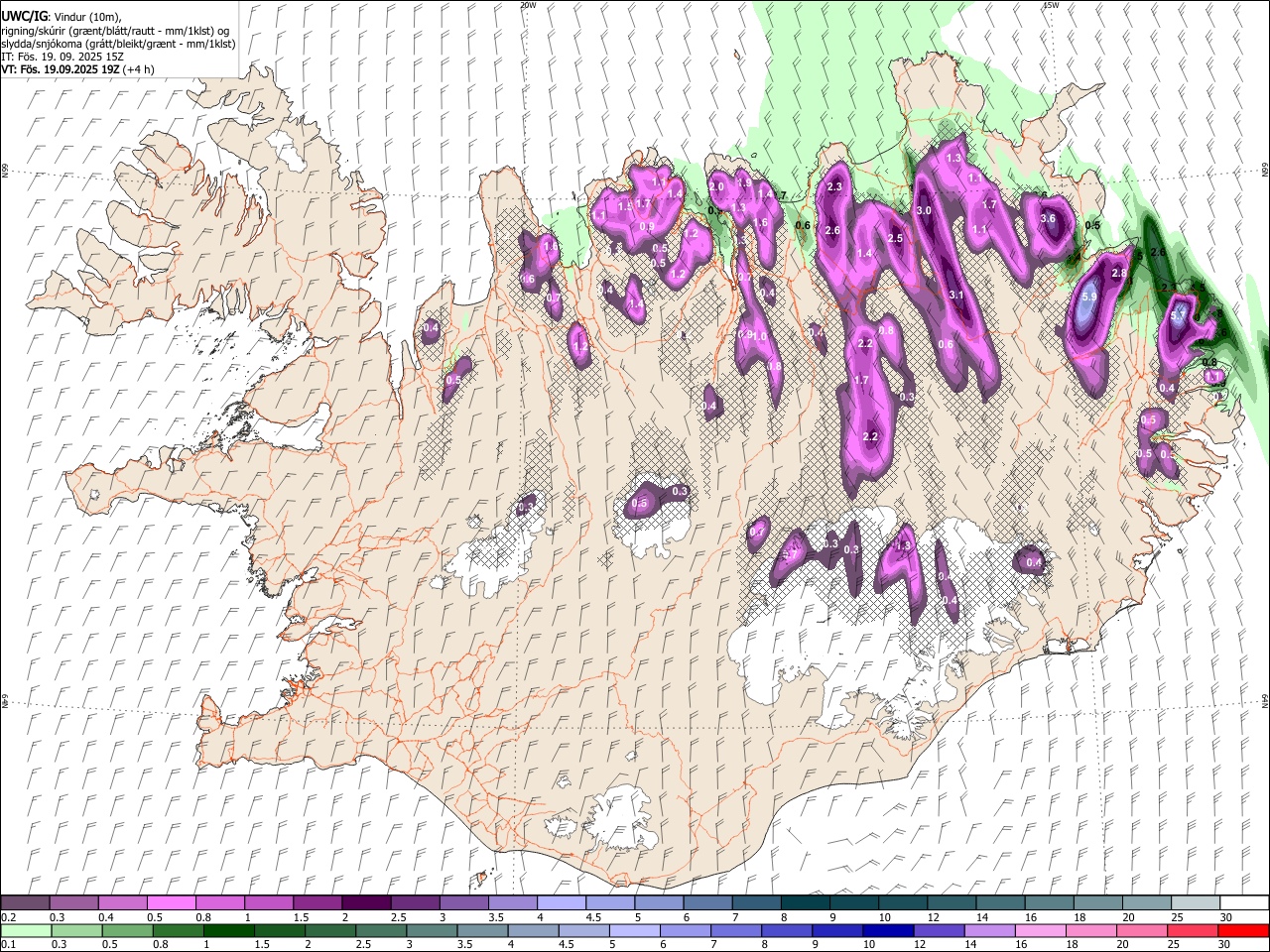Pick the pale green 0.1 rain legend swatch
Screen dimensions: 1270x952
tap(26, 930)
